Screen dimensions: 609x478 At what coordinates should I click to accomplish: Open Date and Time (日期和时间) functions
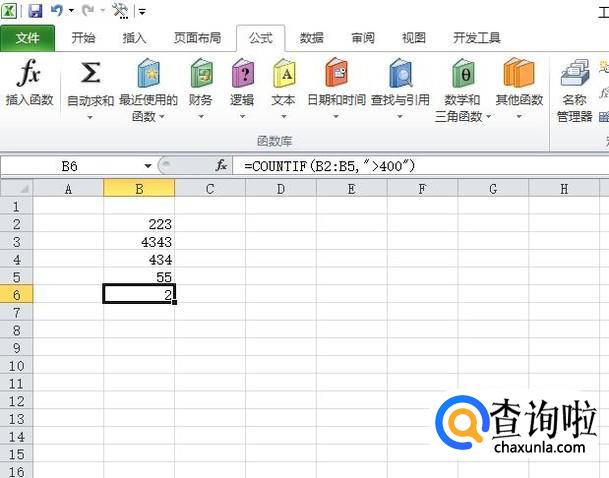click(x=336, y=74)
